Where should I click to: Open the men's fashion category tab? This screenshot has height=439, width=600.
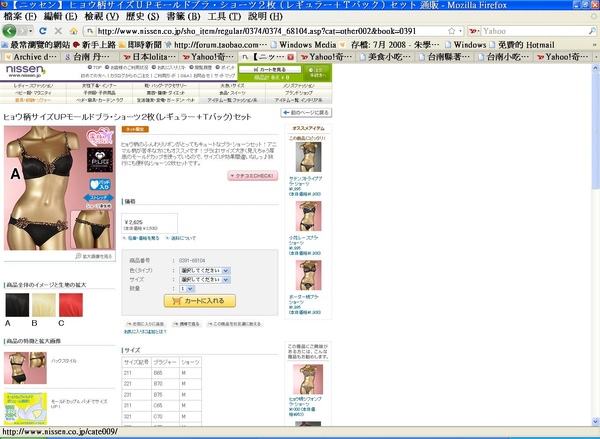tap(298, 86)
